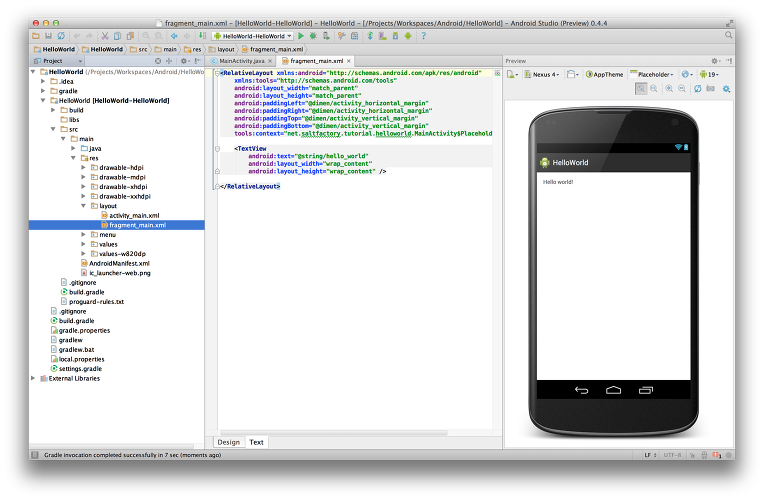Click the Scroll from Source icon in Project panel
Image resolution: width=764 pixels, height=500 pixels.
[158, 61]
